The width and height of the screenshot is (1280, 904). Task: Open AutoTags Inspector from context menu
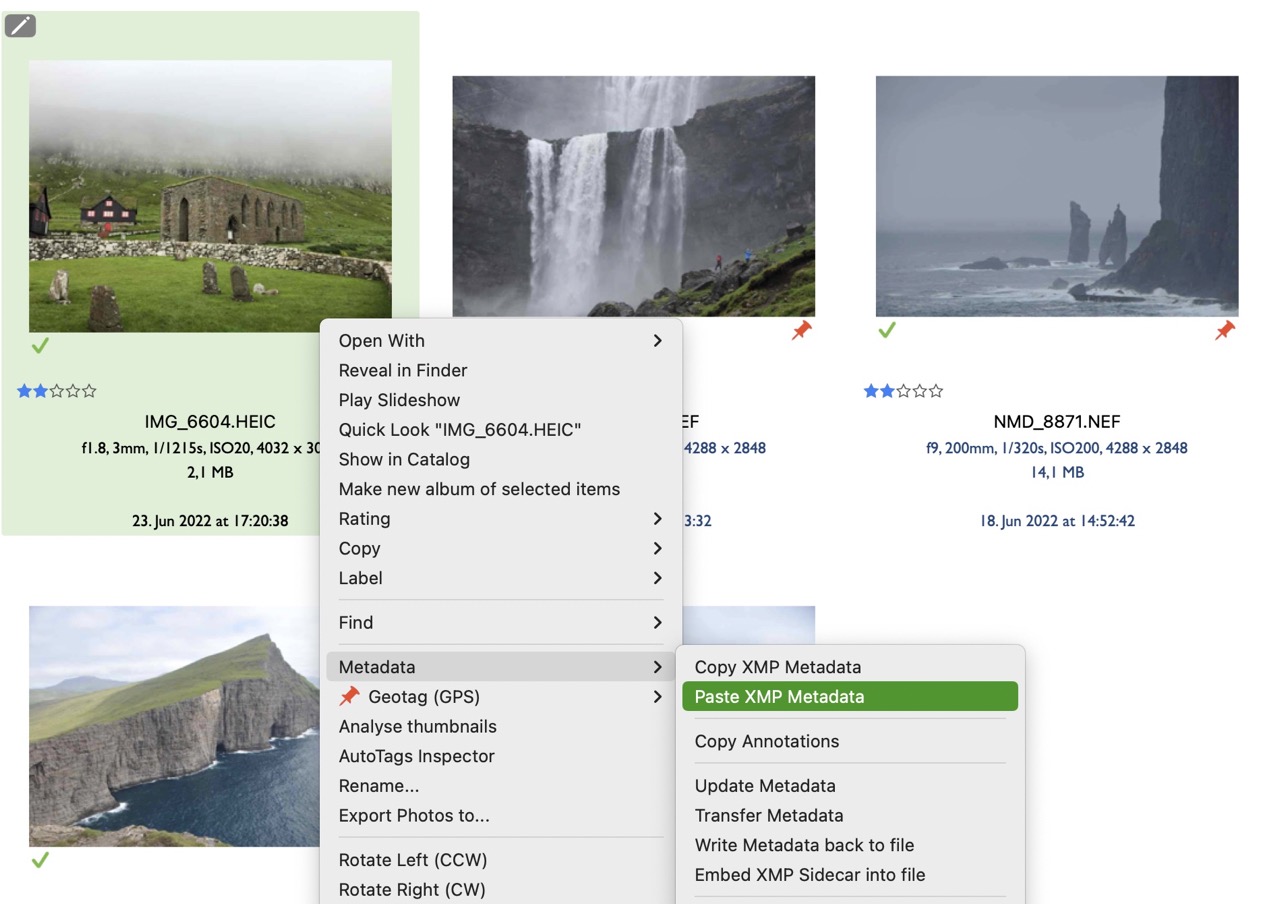[416, 756]
